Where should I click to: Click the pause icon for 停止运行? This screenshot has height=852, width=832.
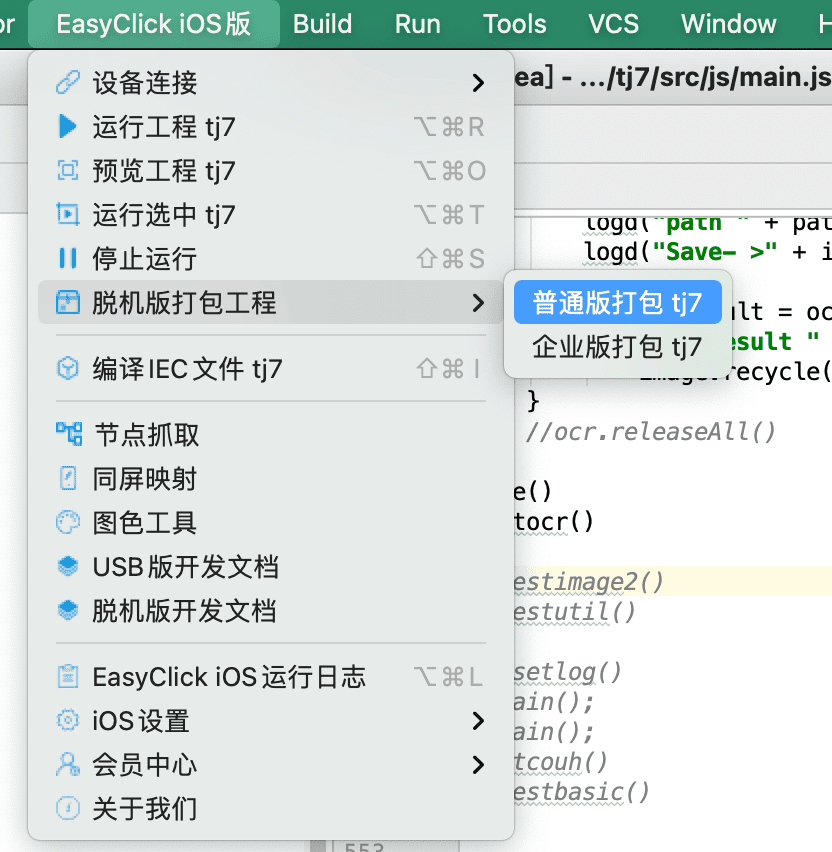point(68,258)
